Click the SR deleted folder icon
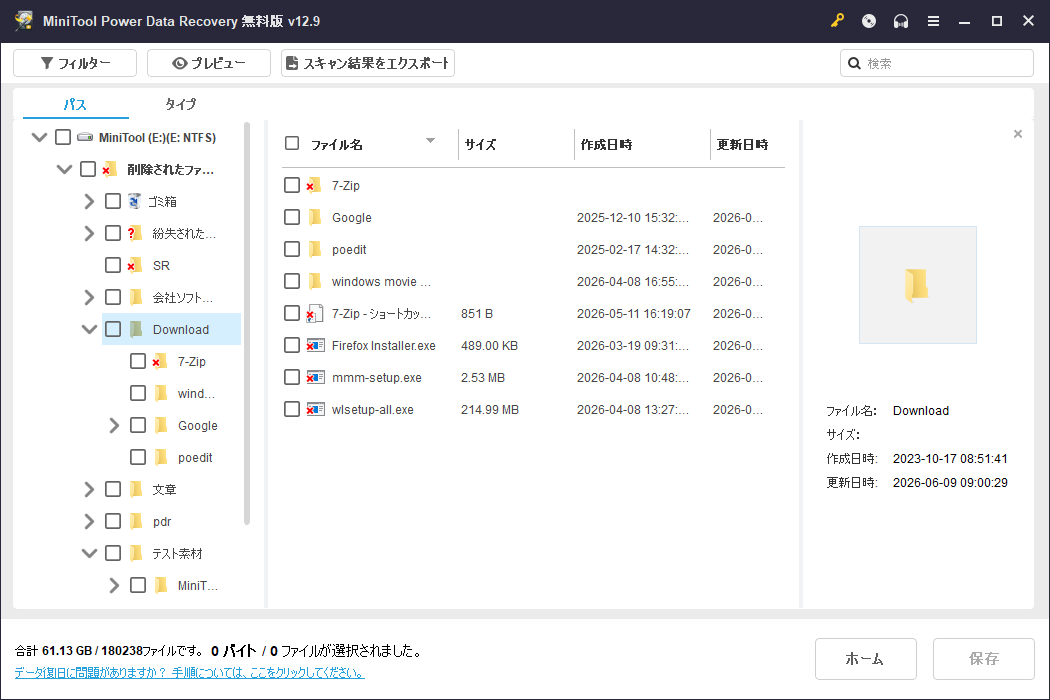 tap(135, 265)
